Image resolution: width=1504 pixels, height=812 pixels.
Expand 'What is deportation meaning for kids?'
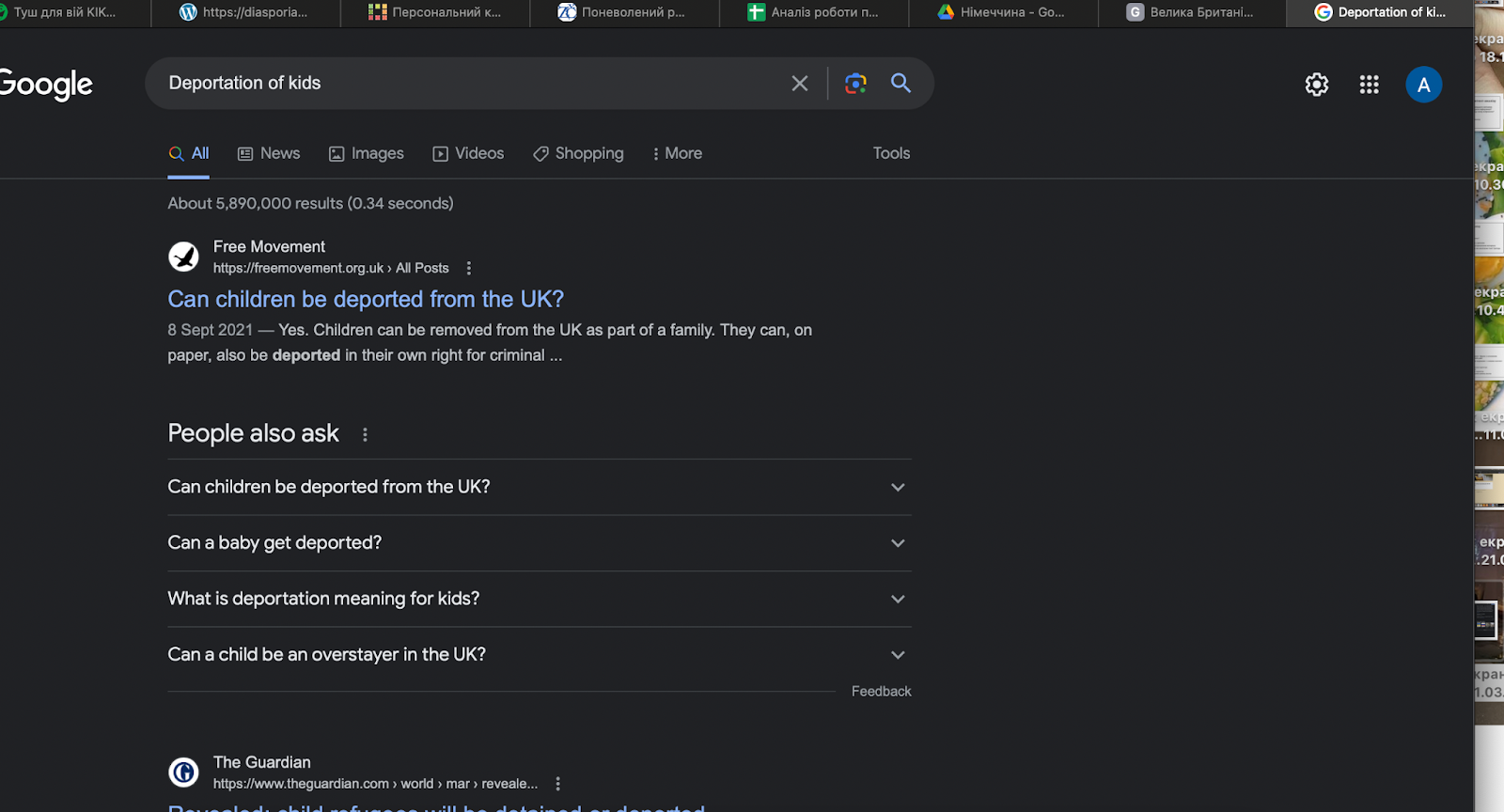point(897,599)
